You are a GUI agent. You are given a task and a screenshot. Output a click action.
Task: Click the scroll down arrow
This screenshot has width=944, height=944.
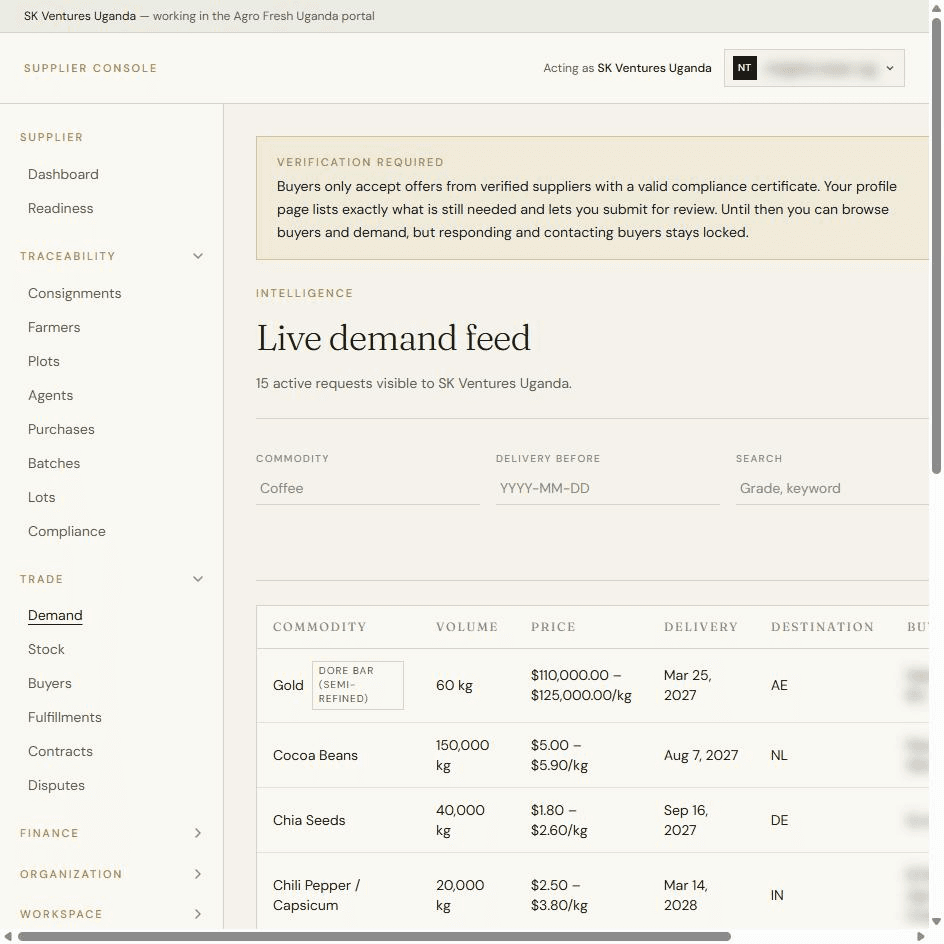[x=936, y=921]
